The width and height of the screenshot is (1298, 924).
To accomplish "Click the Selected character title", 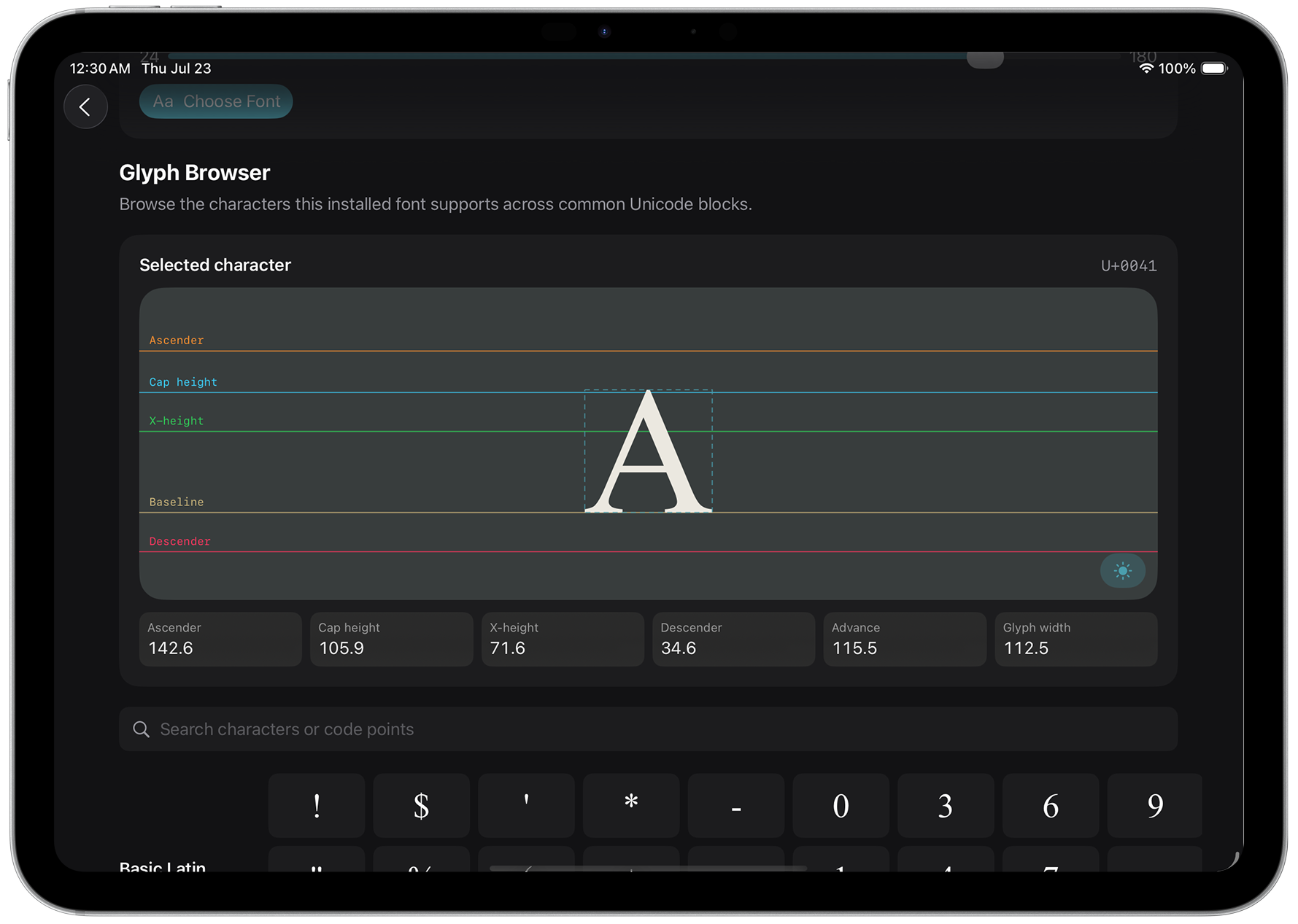I will point(215,265).
